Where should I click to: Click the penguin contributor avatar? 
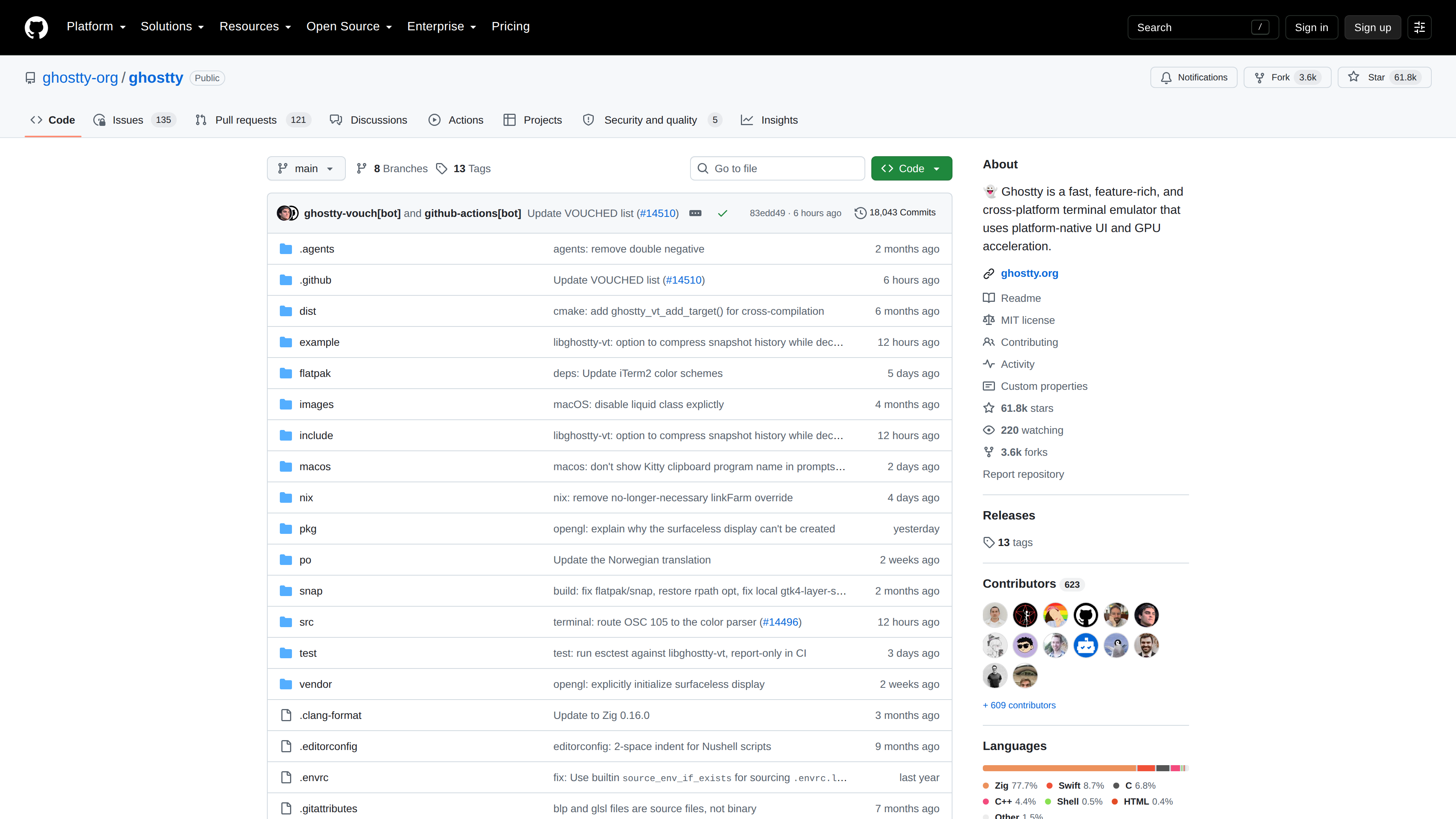[1116, 645]
